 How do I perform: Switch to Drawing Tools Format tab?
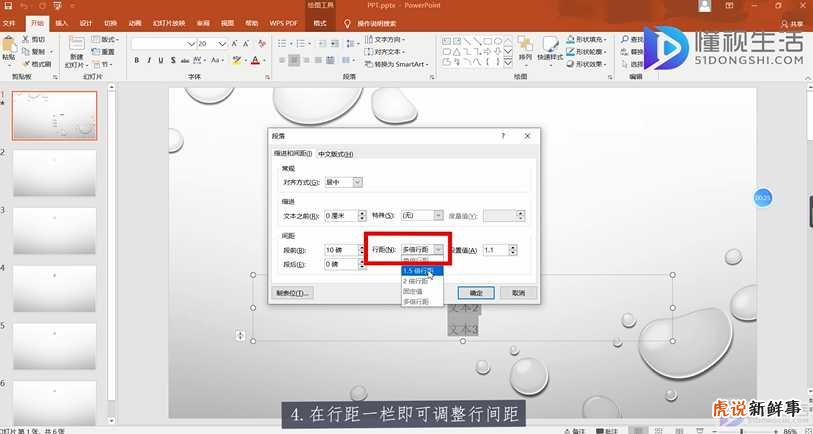point(320,23)
